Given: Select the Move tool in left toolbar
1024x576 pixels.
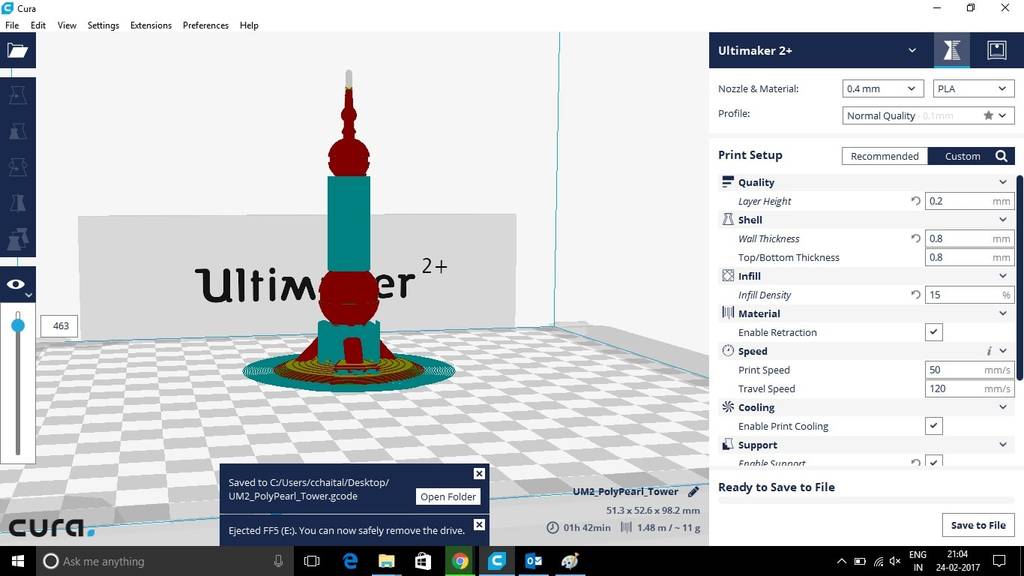Looking at the screenshot, I should [x=18, y=95].
